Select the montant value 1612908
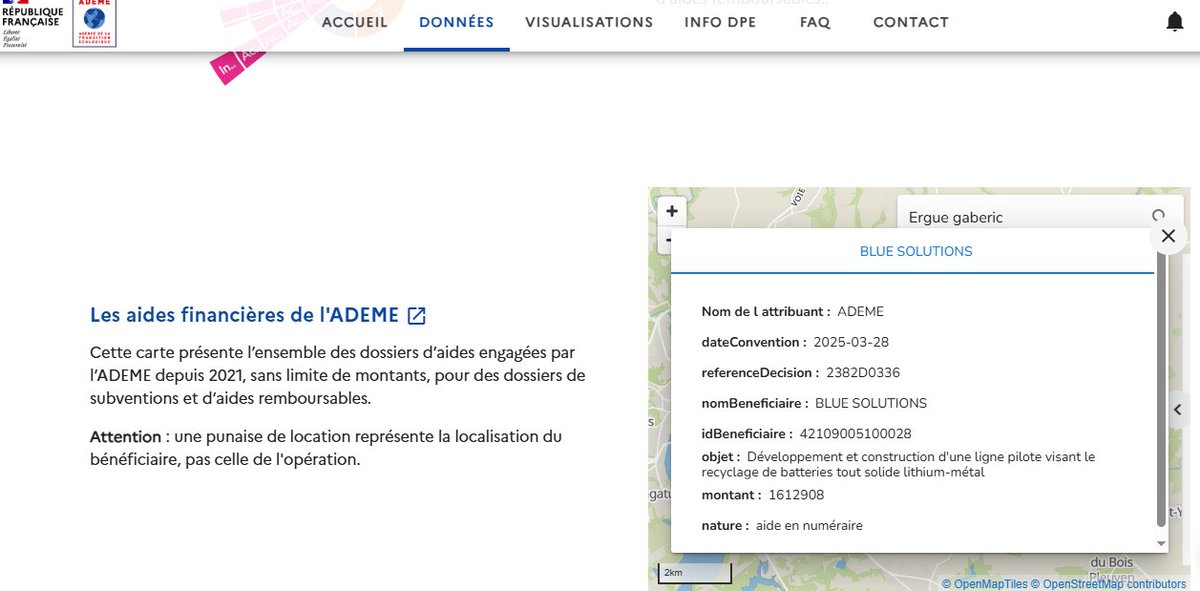The width and height of the screenshot is (1200, 591). 796,495
